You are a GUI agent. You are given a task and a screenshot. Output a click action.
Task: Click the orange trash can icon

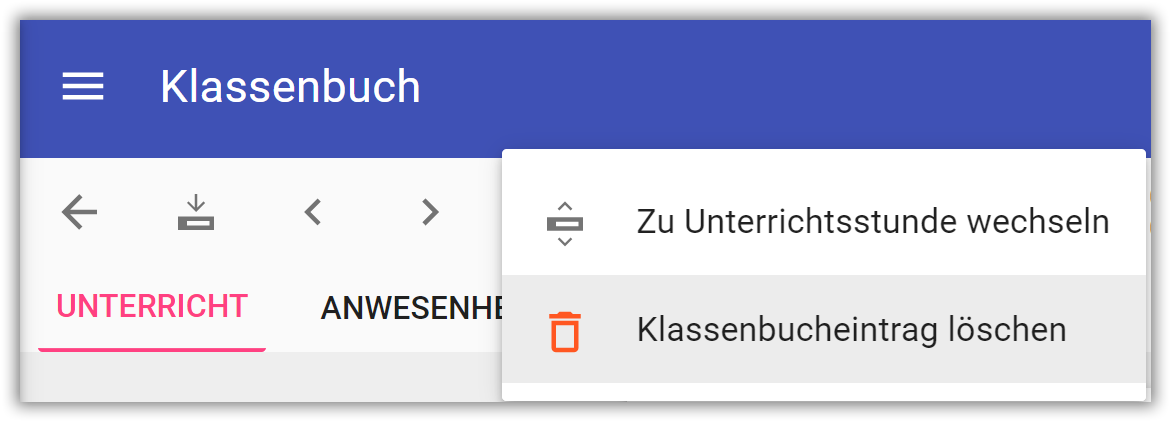565,331
